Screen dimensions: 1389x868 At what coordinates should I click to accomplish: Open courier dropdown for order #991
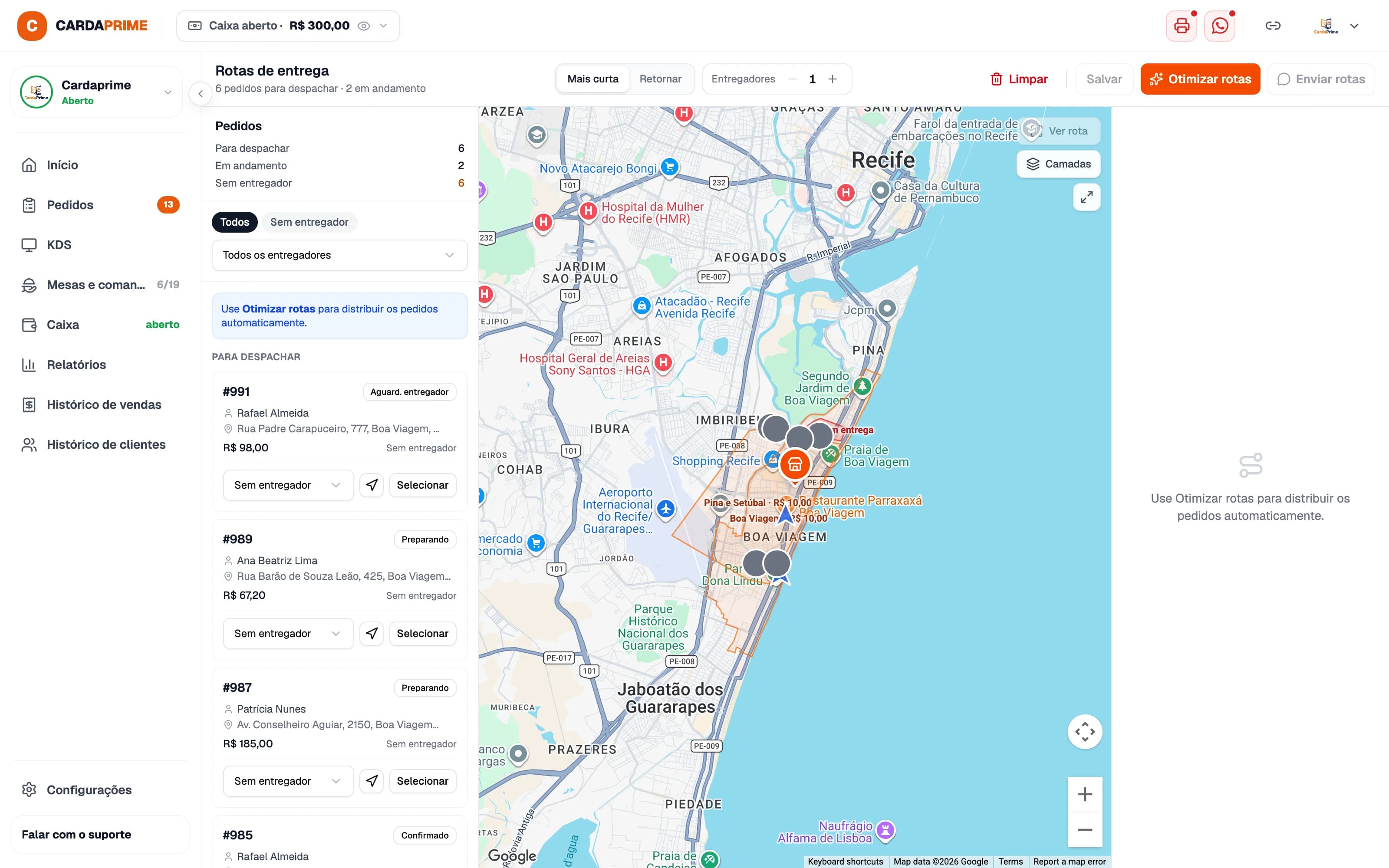coord(288,485)
